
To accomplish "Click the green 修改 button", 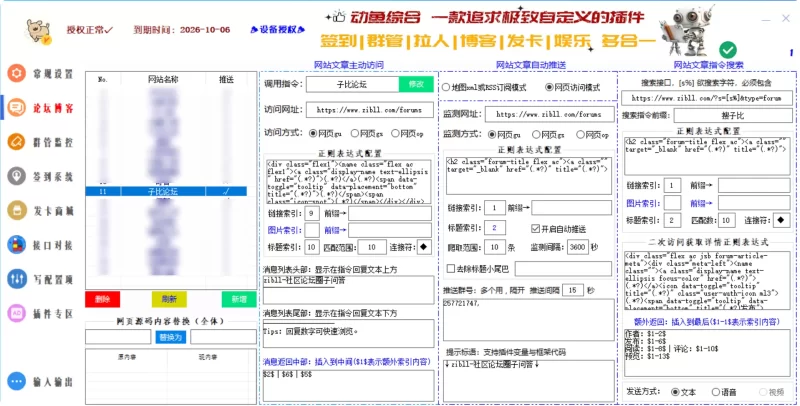I will pyautogui.click(x=416, y=84).
